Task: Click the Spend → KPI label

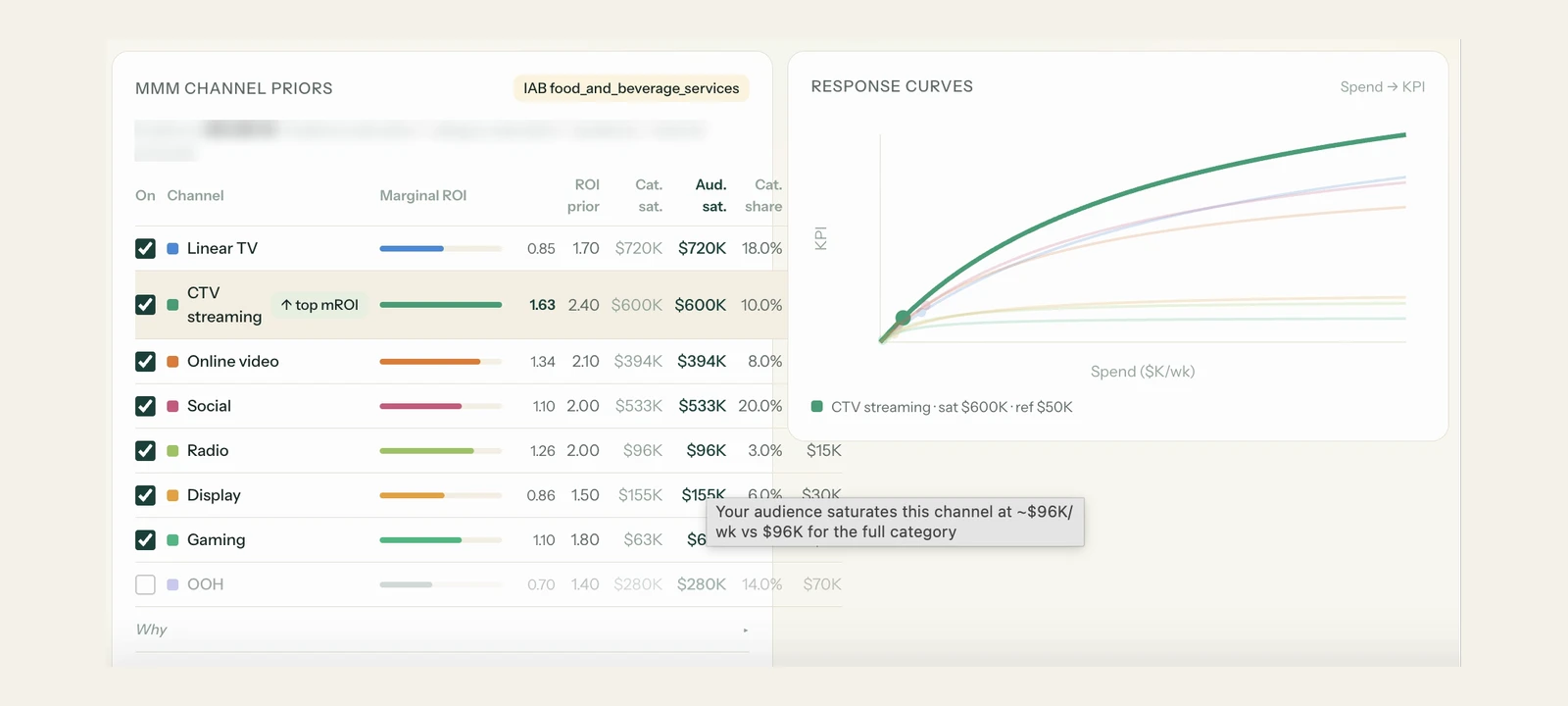Action: pos(1383,86)
